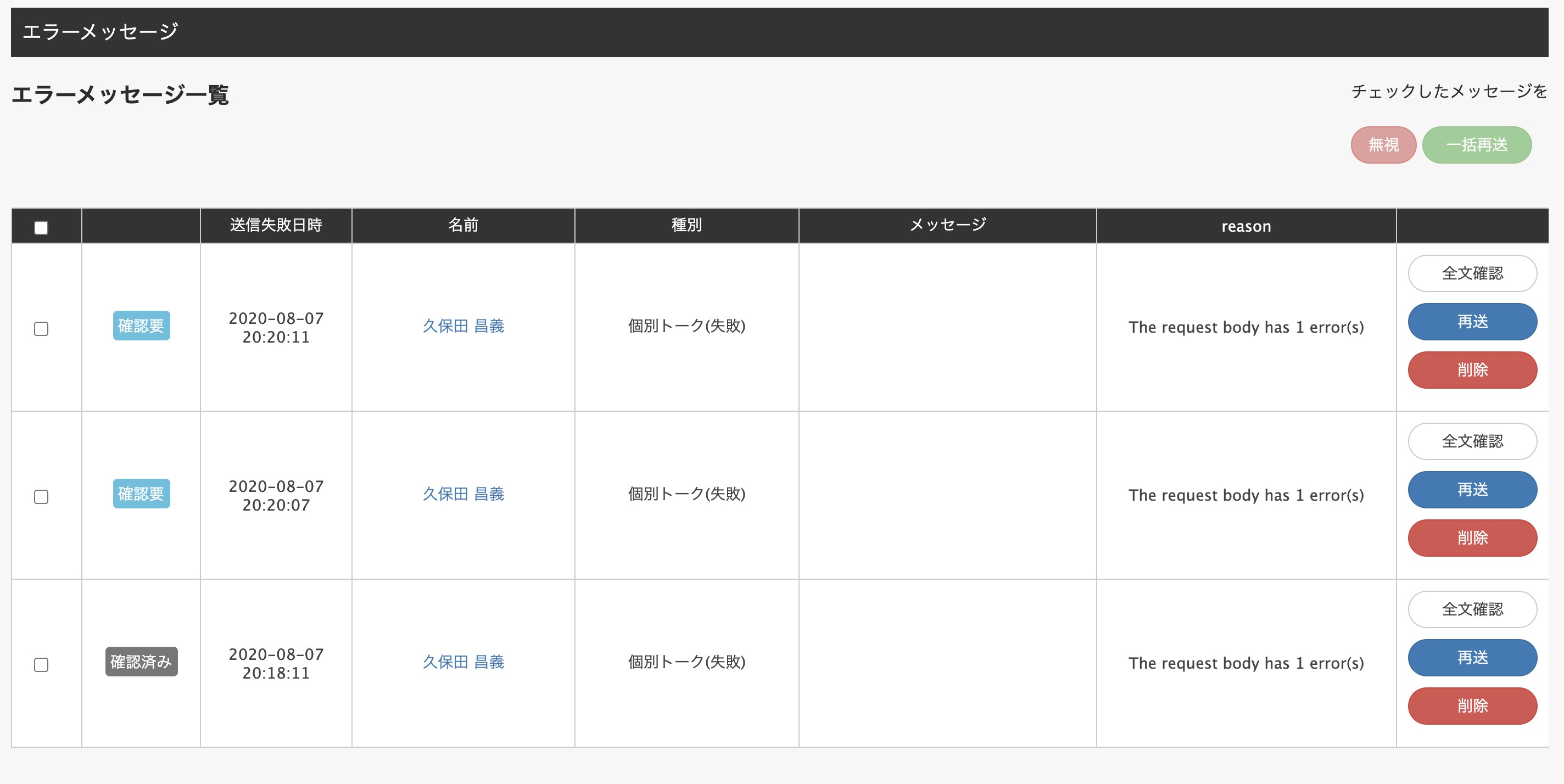The height and width of the screenshot is (784, 1564).
Task: Resend (再送) the 20:20:07 message
Action: 1472,490
